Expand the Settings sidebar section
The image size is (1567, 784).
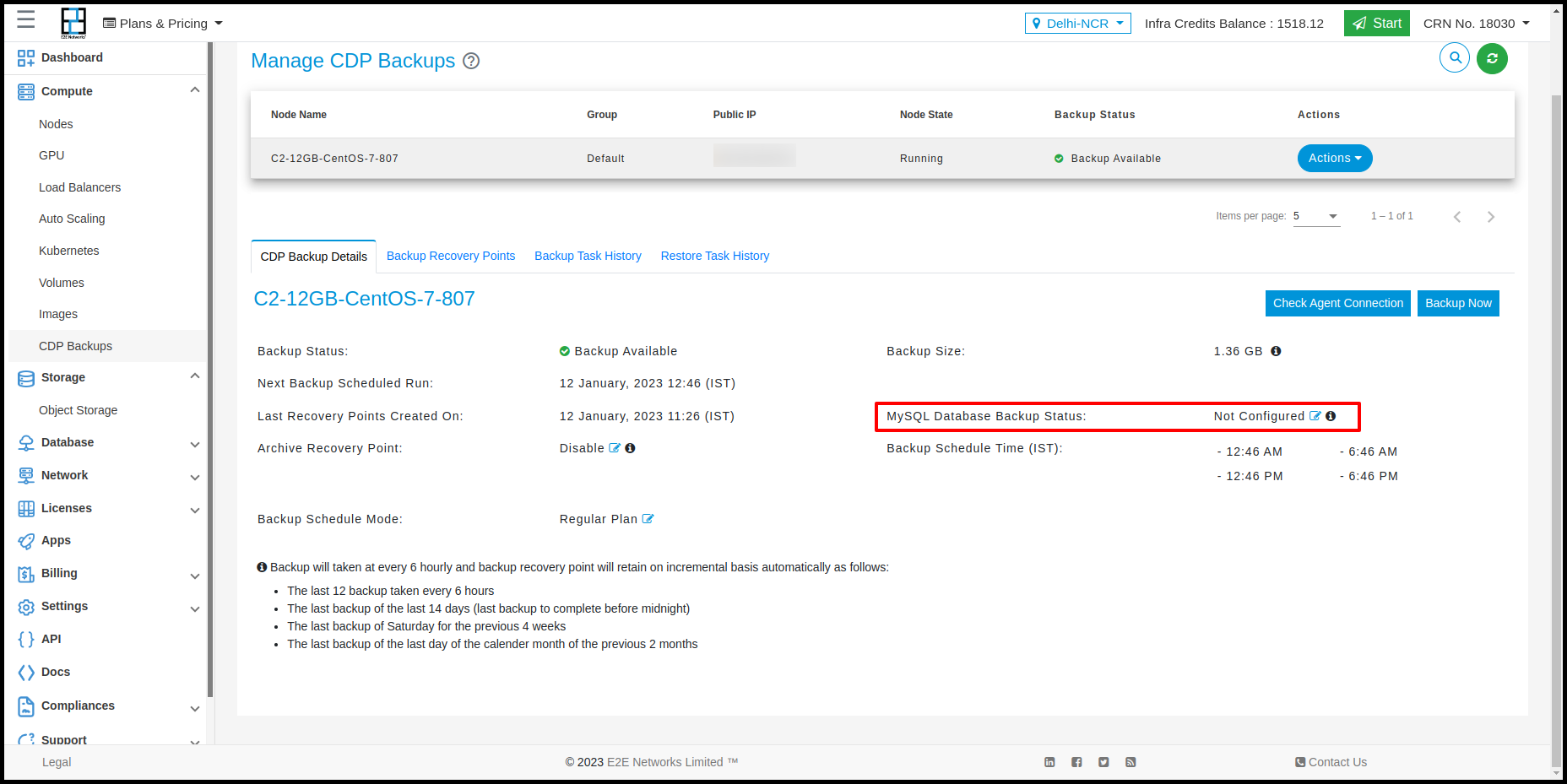click(x=195, y=608)
